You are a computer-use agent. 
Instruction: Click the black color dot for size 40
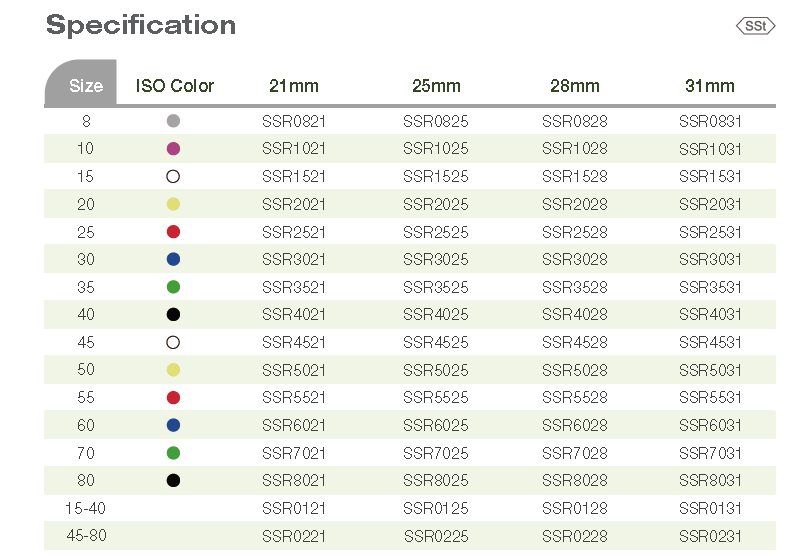[173, 314]
